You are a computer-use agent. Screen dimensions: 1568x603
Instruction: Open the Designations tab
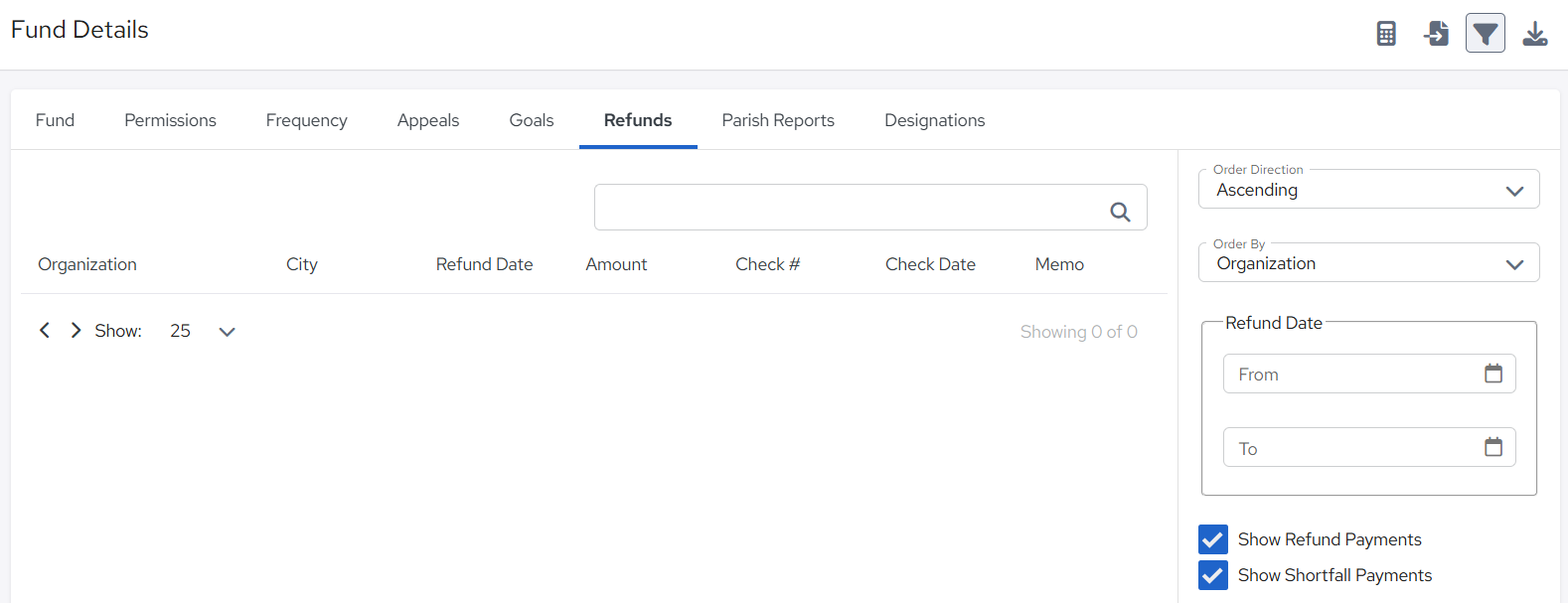935,120
